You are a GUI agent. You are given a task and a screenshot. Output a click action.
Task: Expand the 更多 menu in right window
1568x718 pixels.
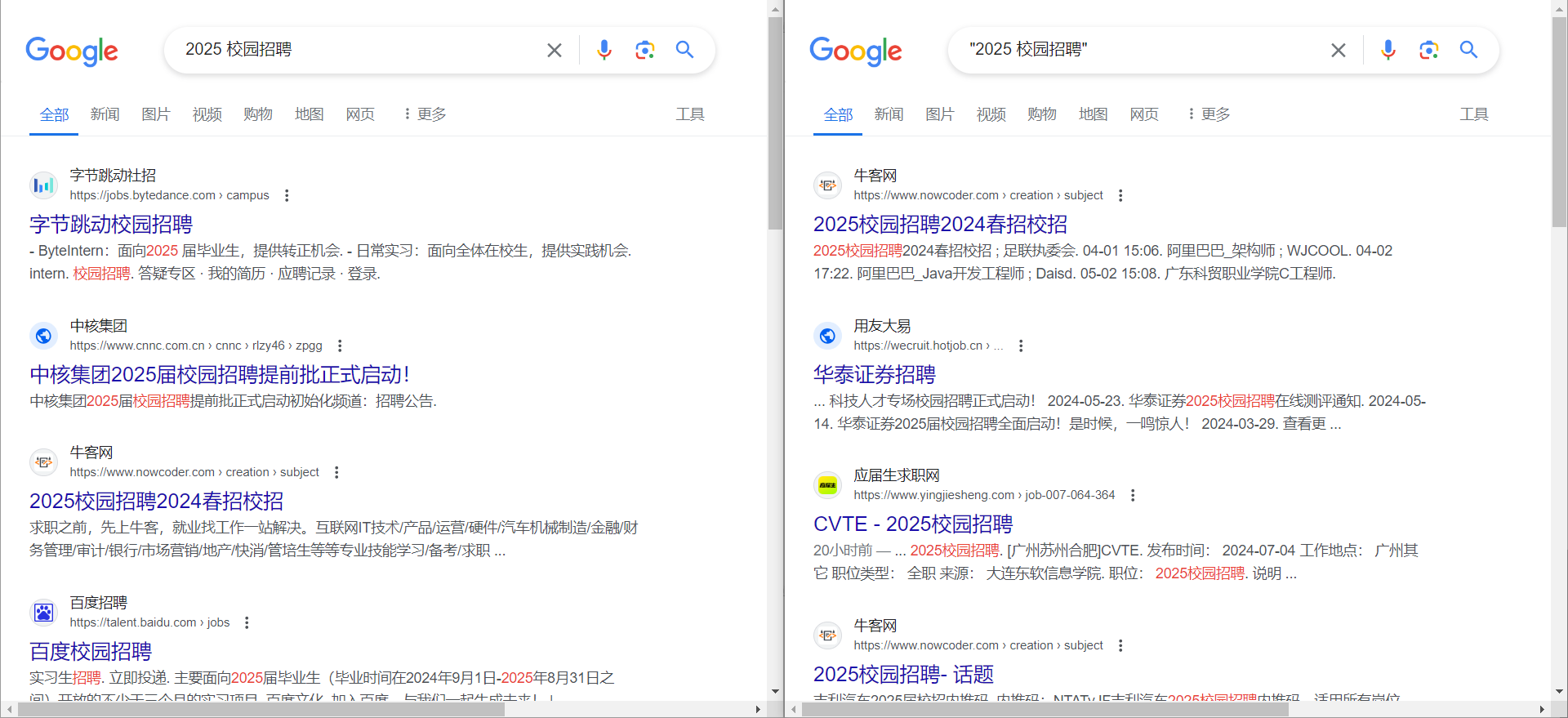[x=1209, y=114]
